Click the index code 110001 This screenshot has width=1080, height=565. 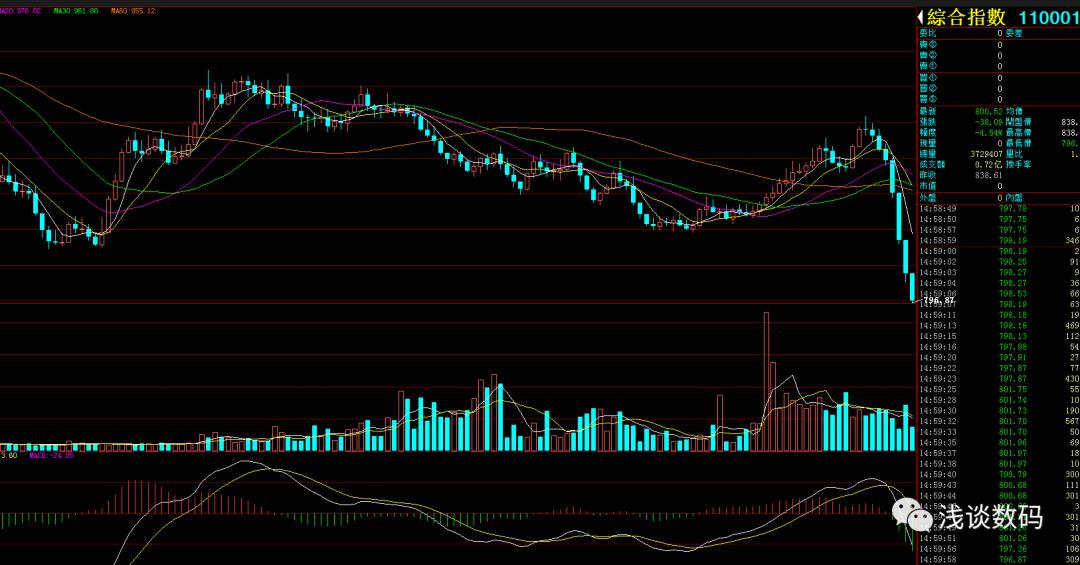point(1049,18)
